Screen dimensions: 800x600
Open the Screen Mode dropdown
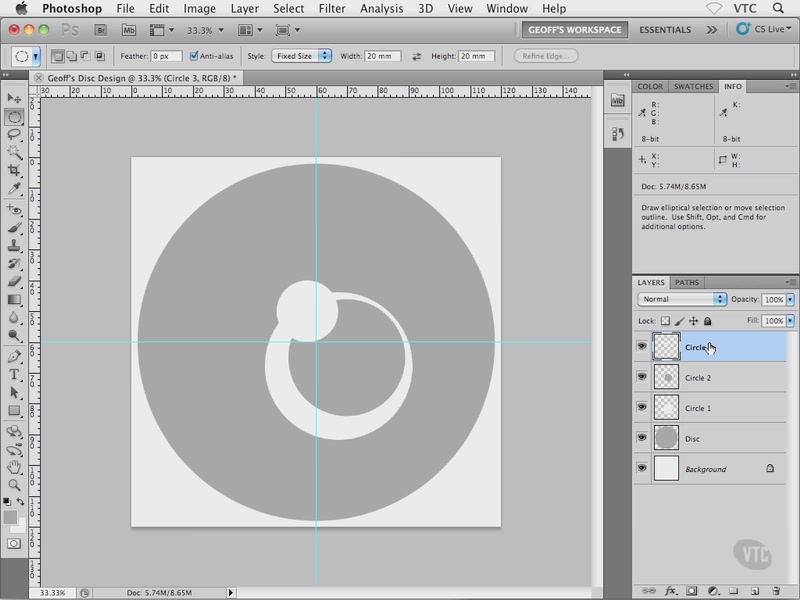click(287, 30)
